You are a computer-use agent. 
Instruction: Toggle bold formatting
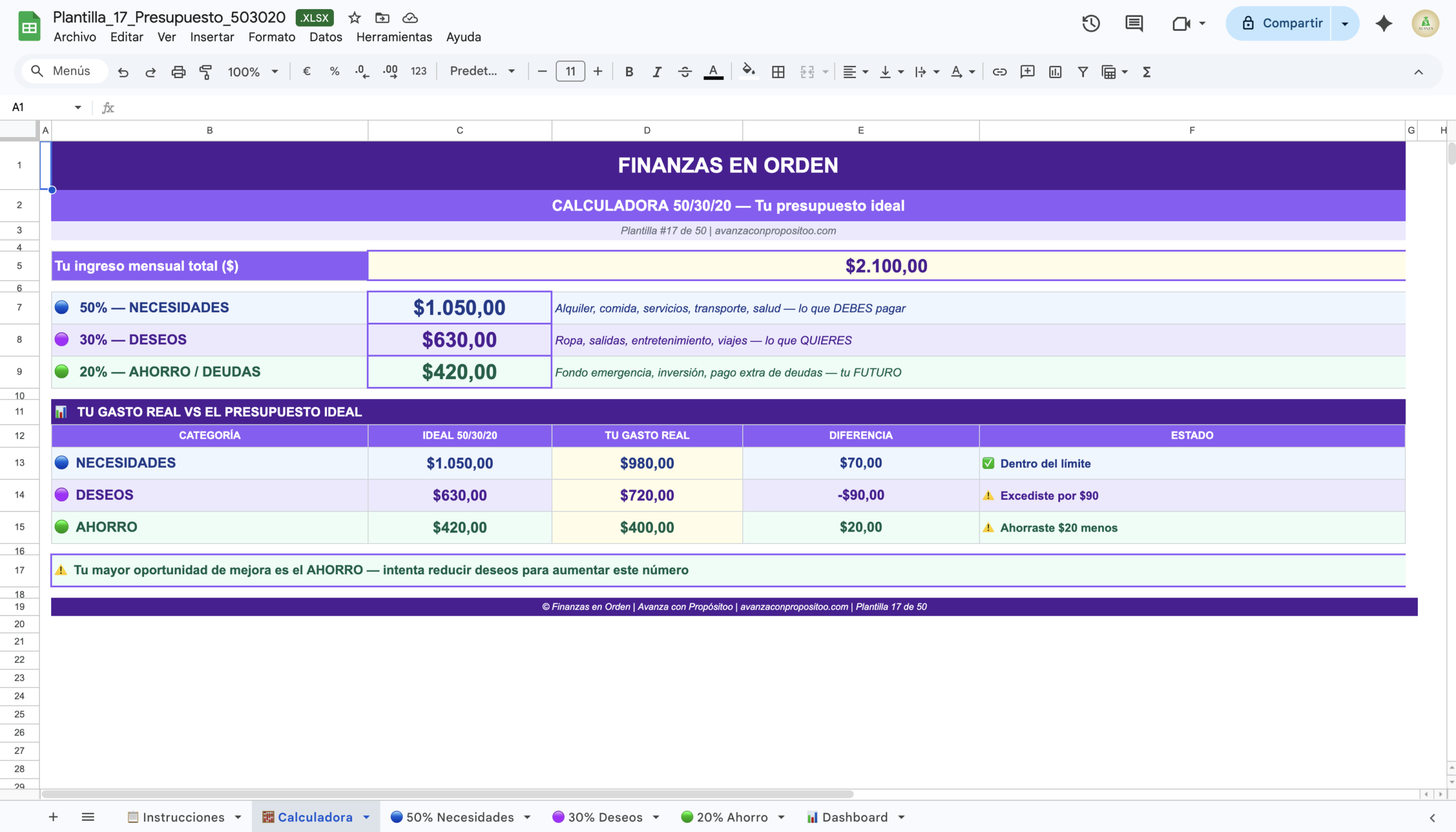(x=628, y=72)
